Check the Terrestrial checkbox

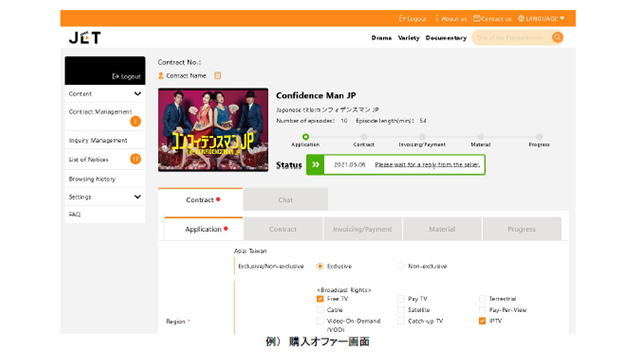point(482,299)
